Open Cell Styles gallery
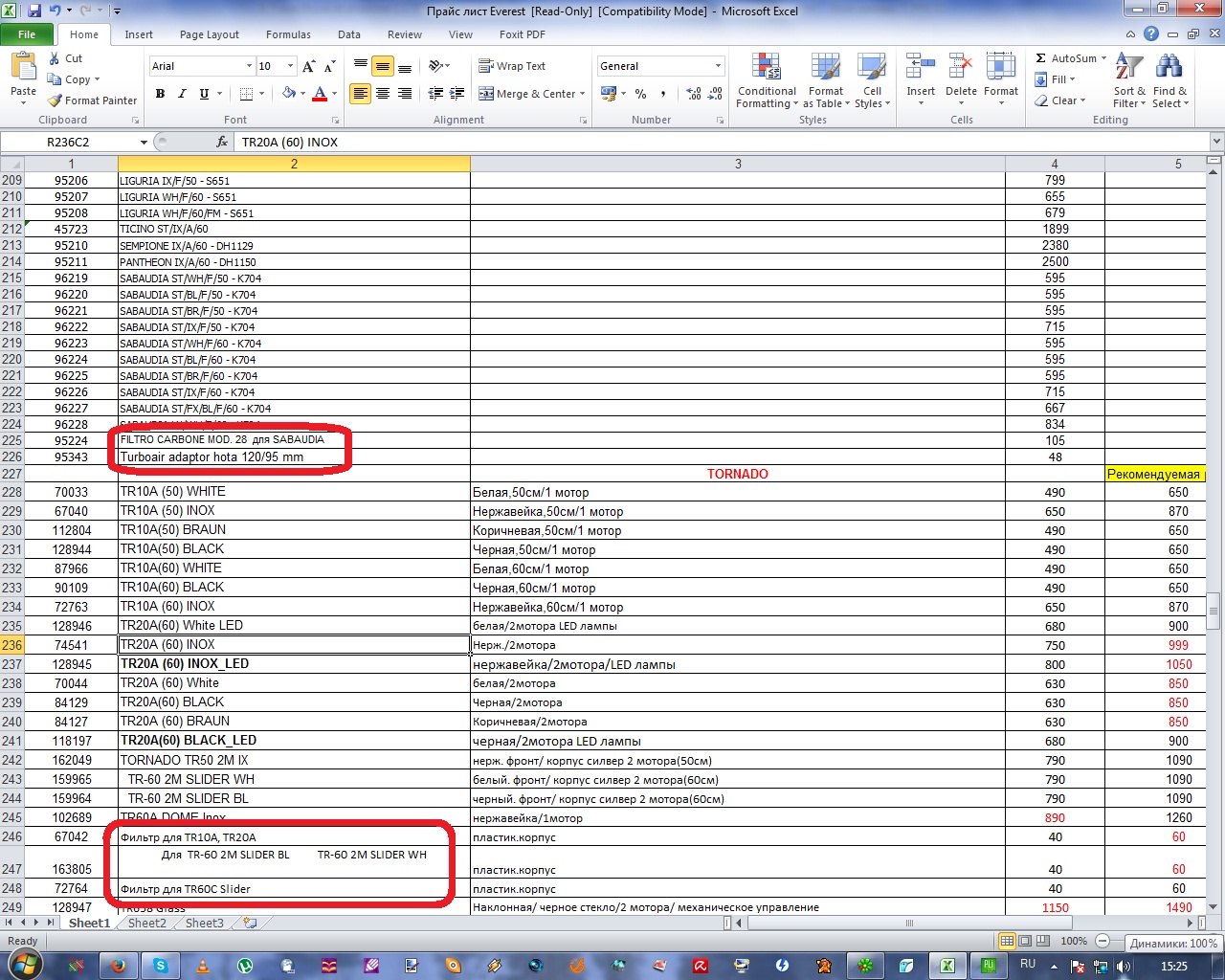 pyautogui.click(x=872, y=80)
